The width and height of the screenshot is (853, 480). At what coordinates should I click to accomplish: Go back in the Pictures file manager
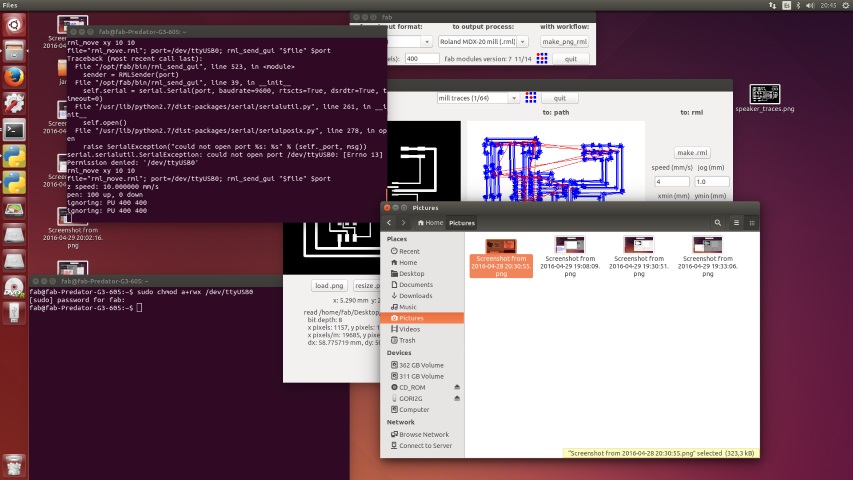[x=389, y=223]
